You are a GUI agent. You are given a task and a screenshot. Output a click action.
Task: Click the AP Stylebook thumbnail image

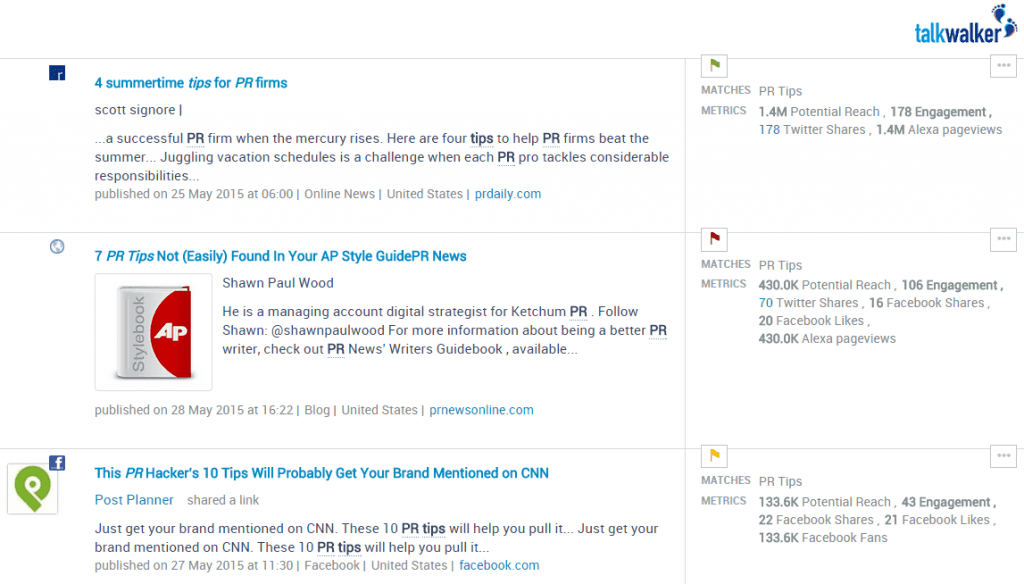(x=153, y=331)
